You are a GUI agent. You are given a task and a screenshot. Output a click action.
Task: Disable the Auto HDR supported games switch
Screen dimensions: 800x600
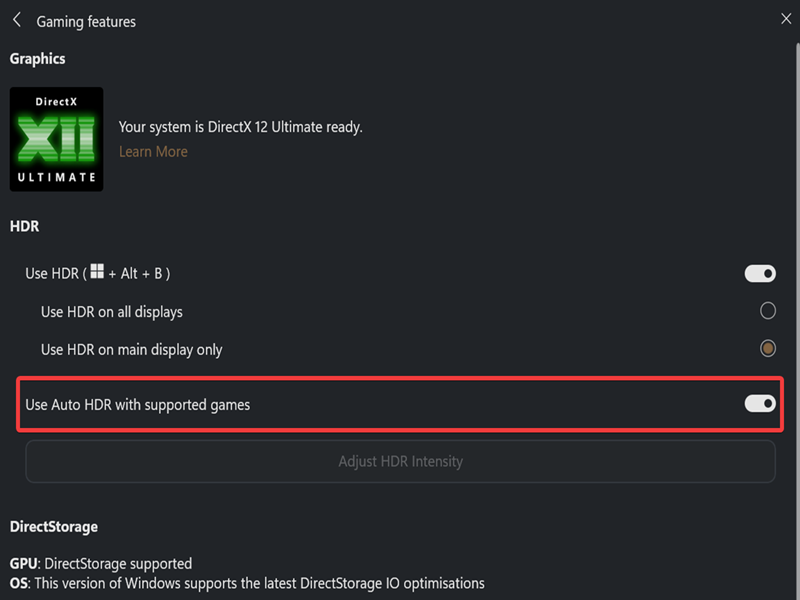[x=760, y=403]
